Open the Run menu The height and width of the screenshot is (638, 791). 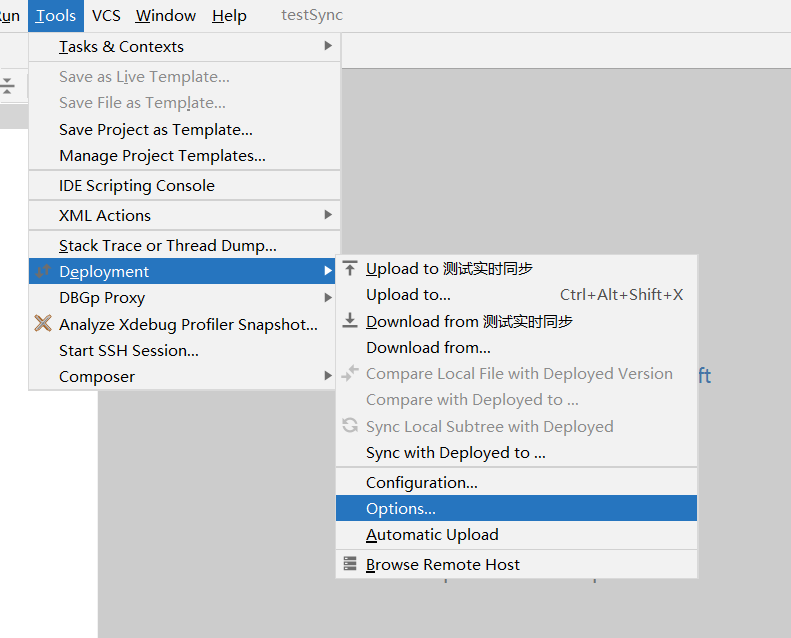tap(10, 16)
